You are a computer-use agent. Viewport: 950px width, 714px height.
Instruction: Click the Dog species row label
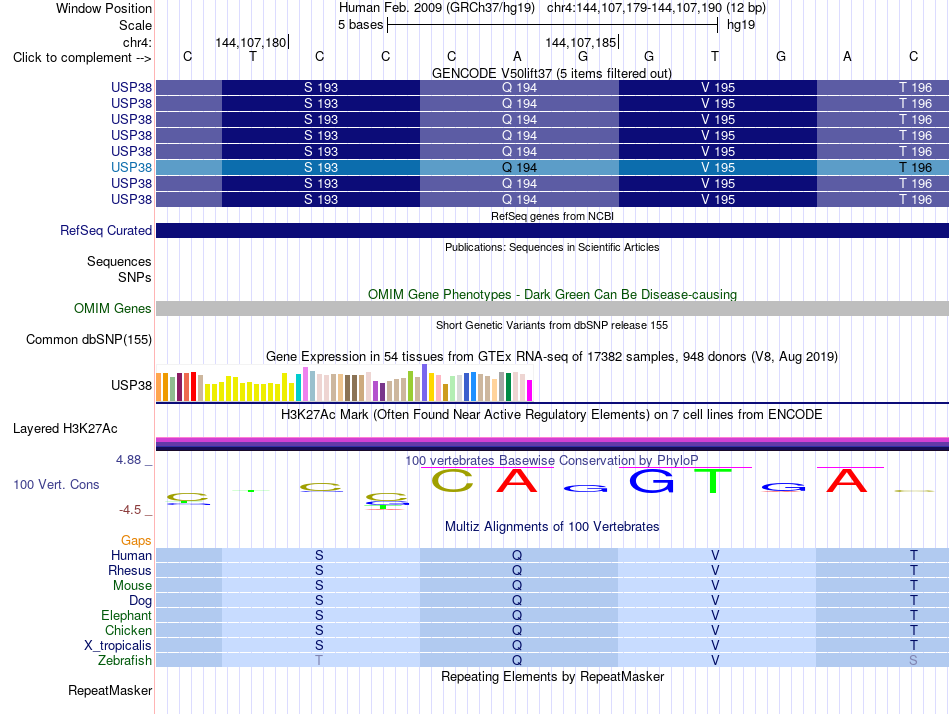click(x=140, y=601)
